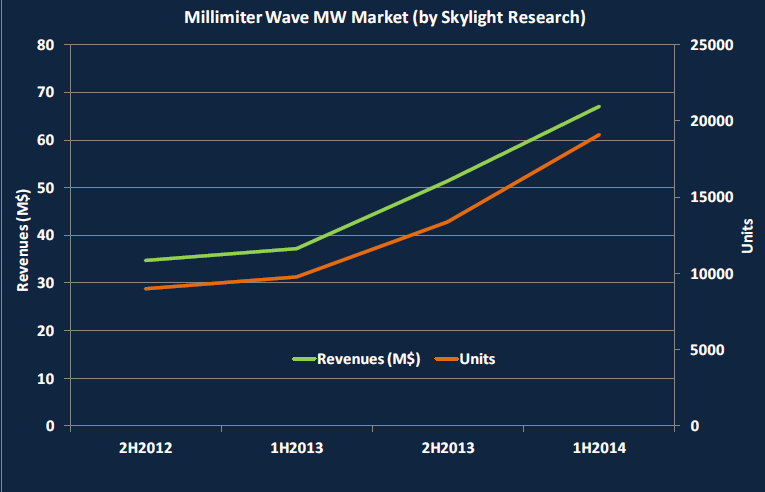Viewport: 765px width, 492px height.
Task: Click left axis value 40
Action: point(46,236)
